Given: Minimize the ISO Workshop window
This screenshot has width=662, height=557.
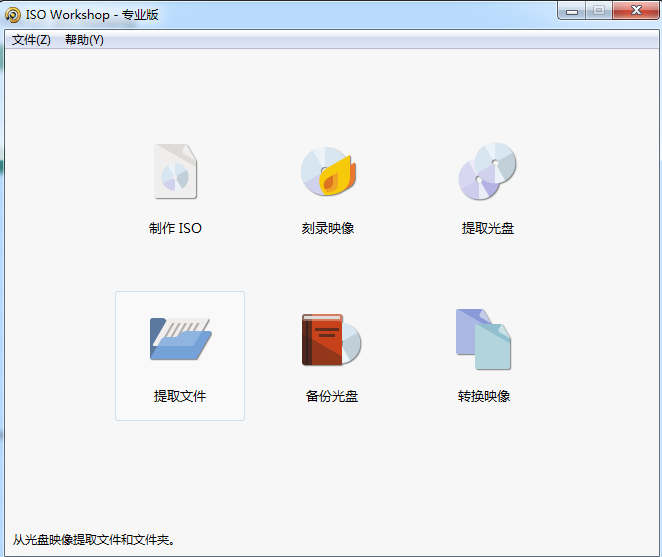Looking at the screenshot, I should point(572,11).
